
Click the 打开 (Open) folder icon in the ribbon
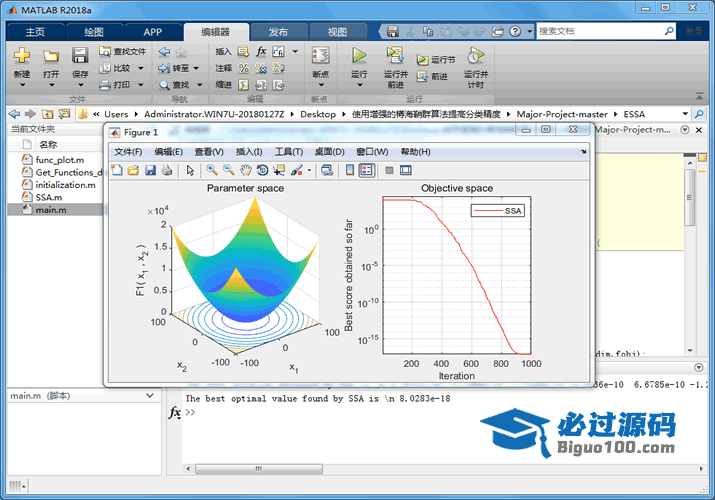51,56
